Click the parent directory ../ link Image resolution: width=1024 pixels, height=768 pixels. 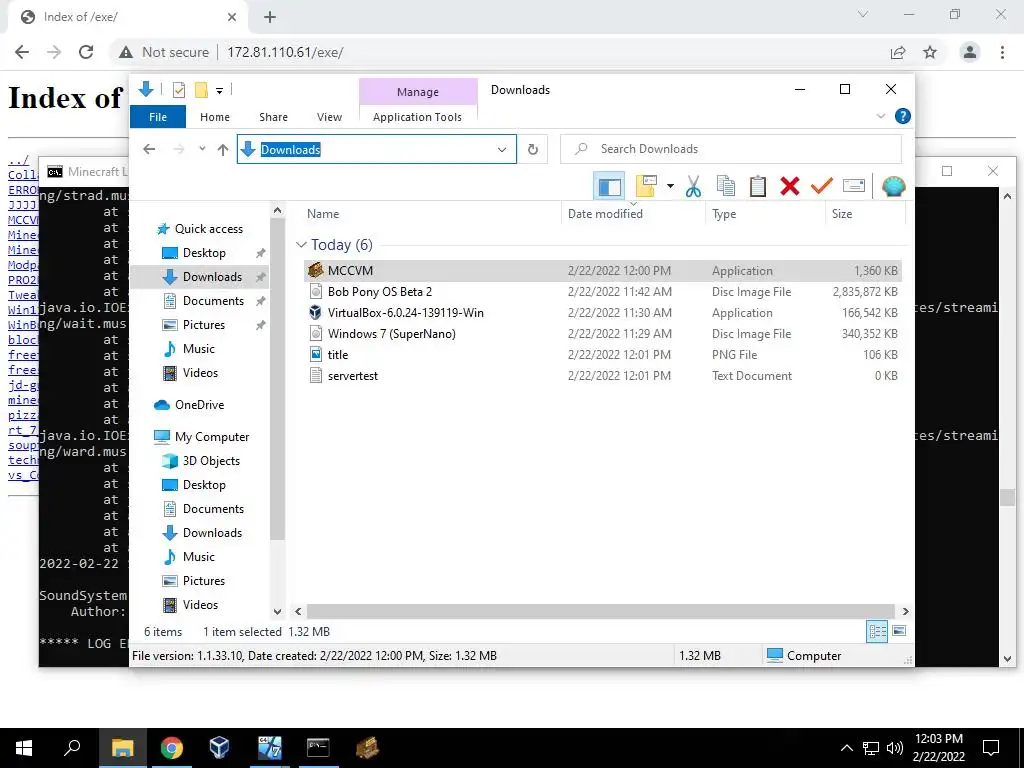[18, 160]
